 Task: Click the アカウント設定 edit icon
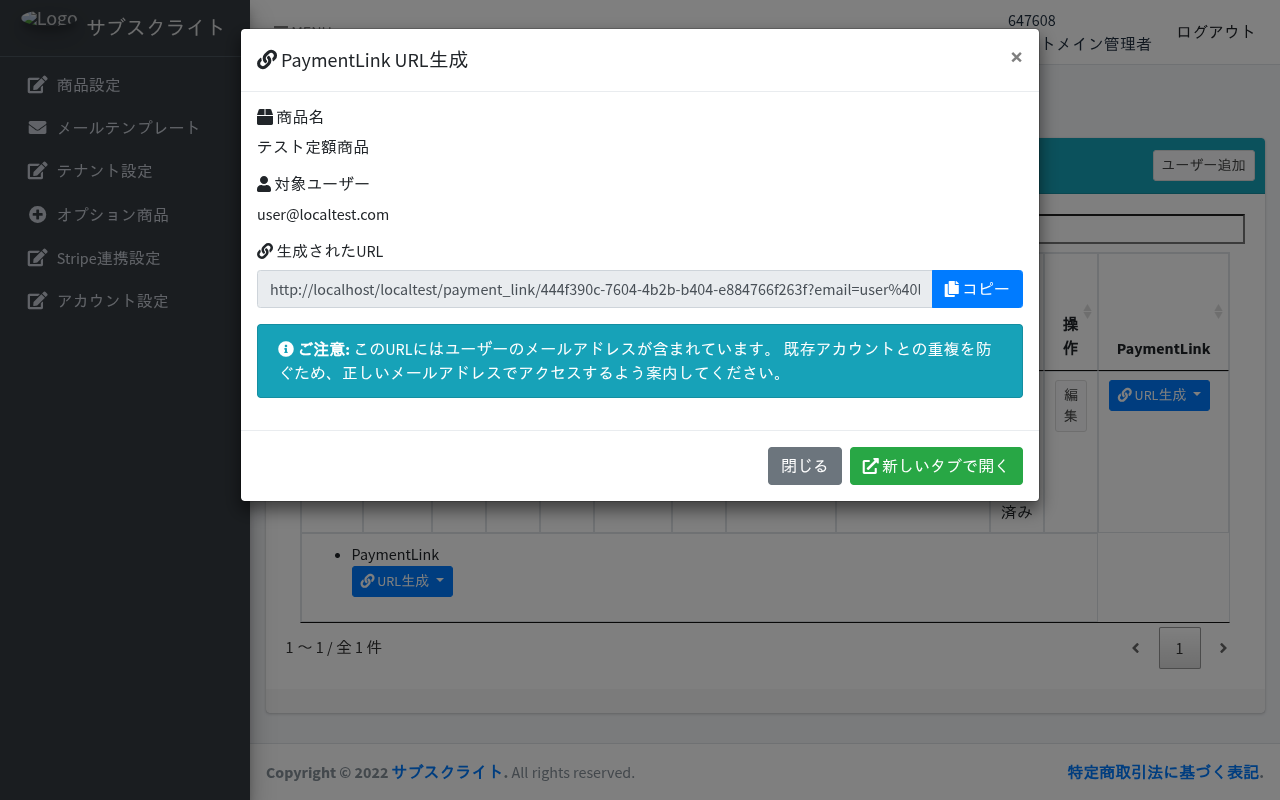coord(37,301)
